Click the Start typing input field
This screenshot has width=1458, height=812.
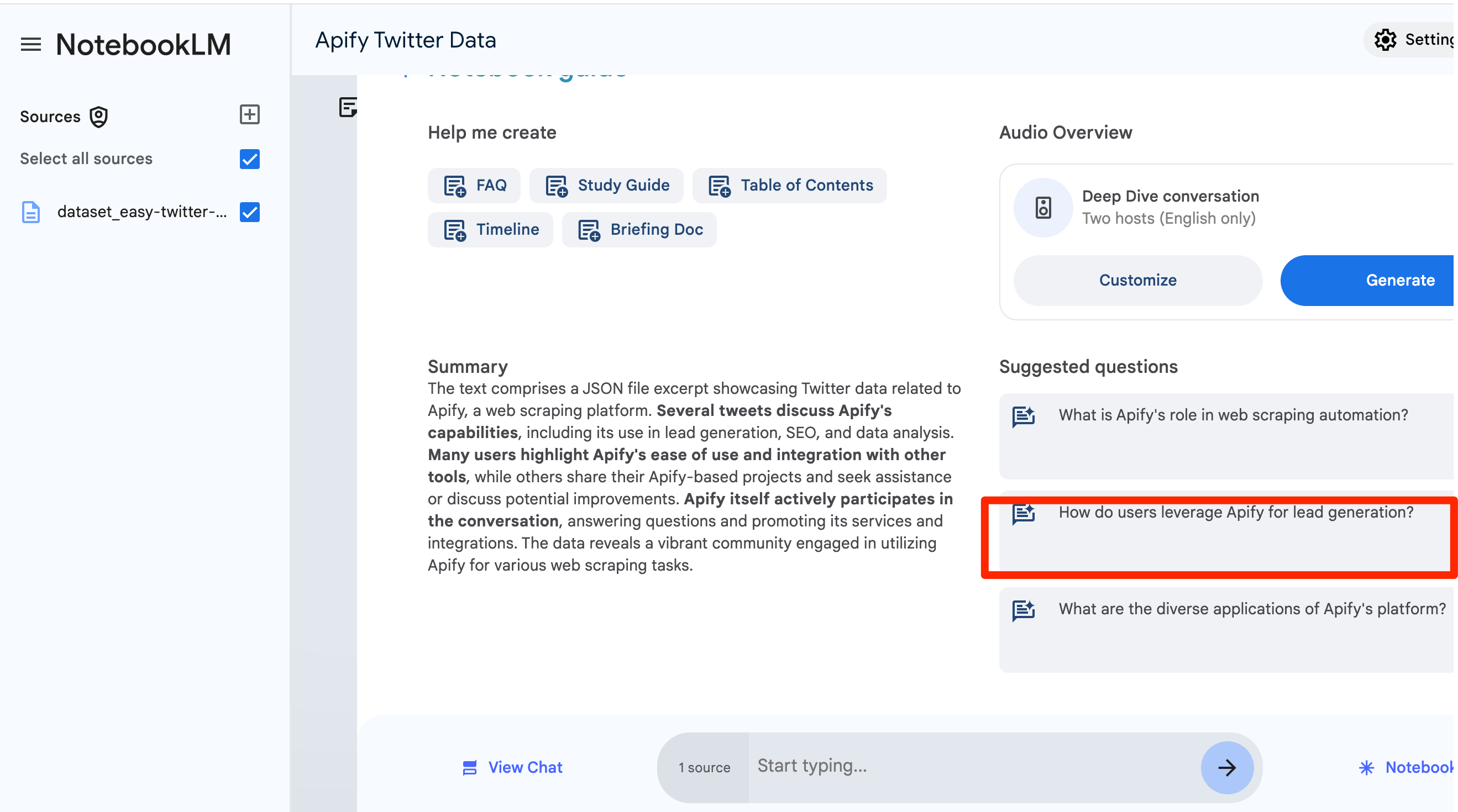pos(973,766)
